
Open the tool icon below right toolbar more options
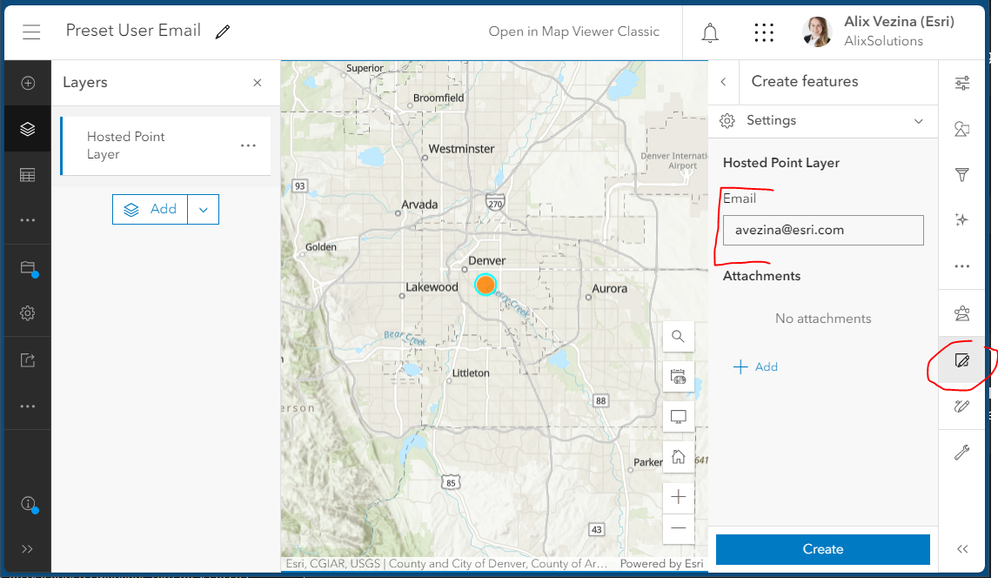tap(962, 313)
